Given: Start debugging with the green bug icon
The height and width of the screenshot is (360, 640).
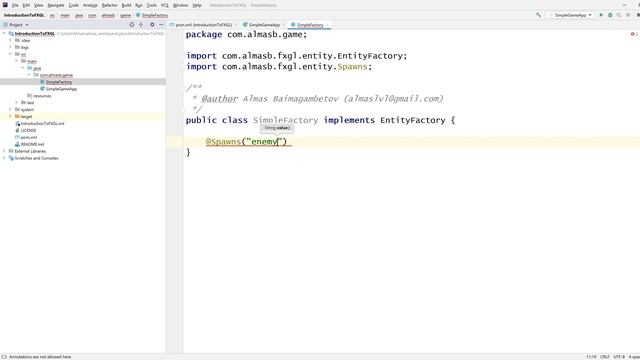Looking at the screenshot, I should pos(610,15).
